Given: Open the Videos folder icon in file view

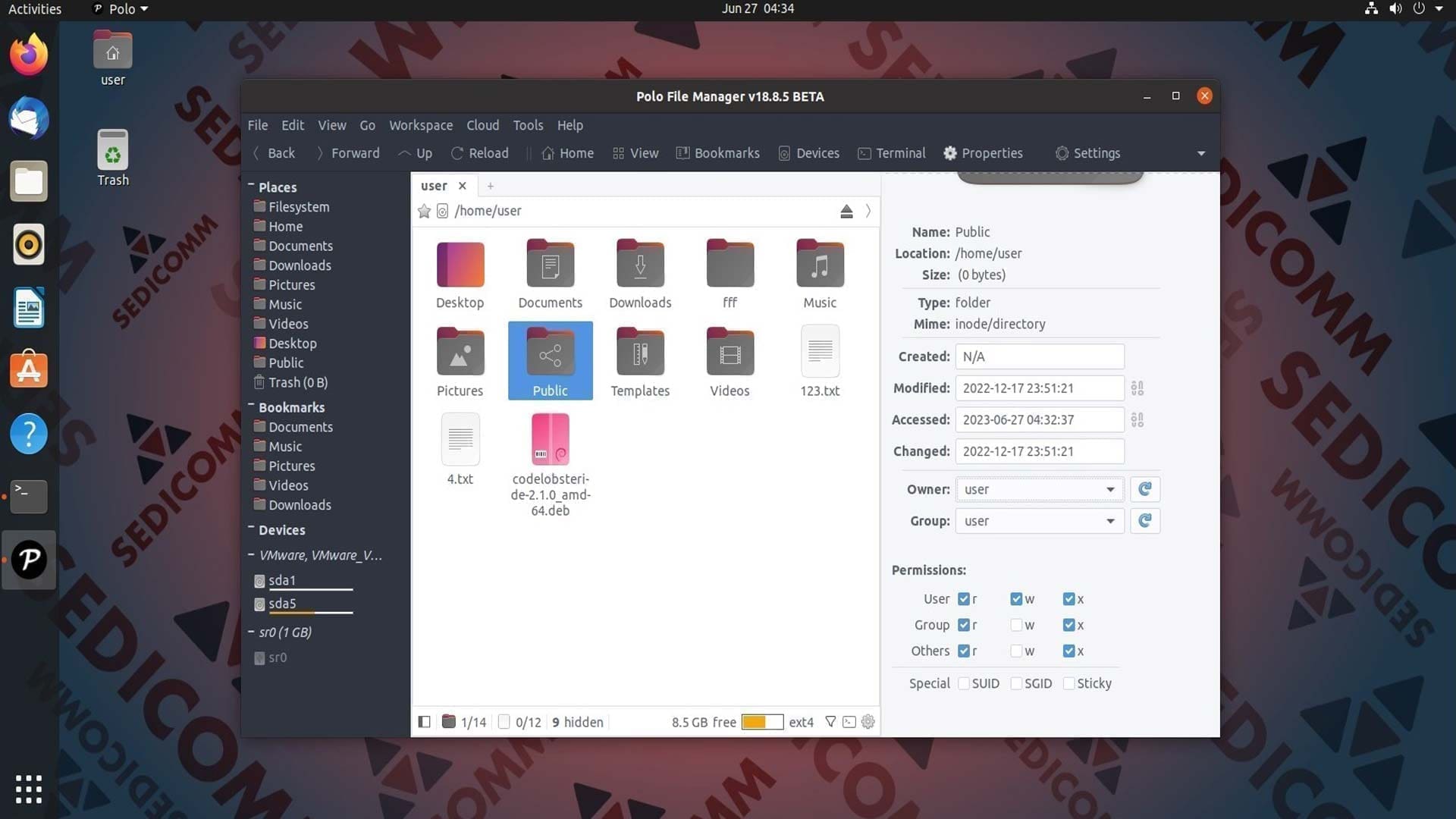Looking at the screenshot, I should tap(730, 352).
